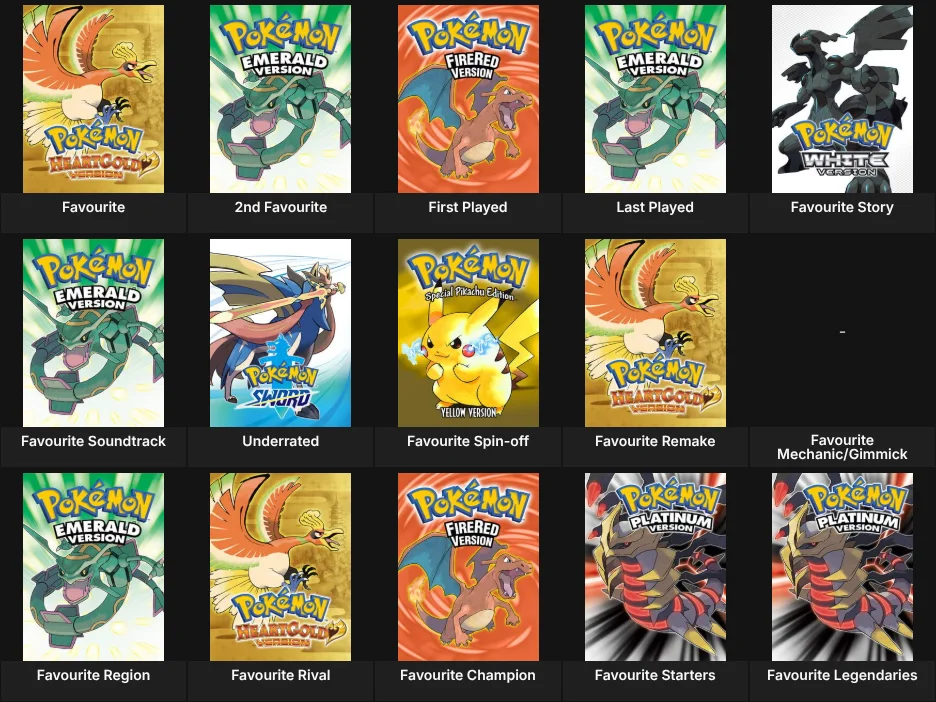Click the HeartGold cover above Favourite Remake
The height and width of the screenshot is (702, 936).
pyautogui.click(x=655, y=333)
